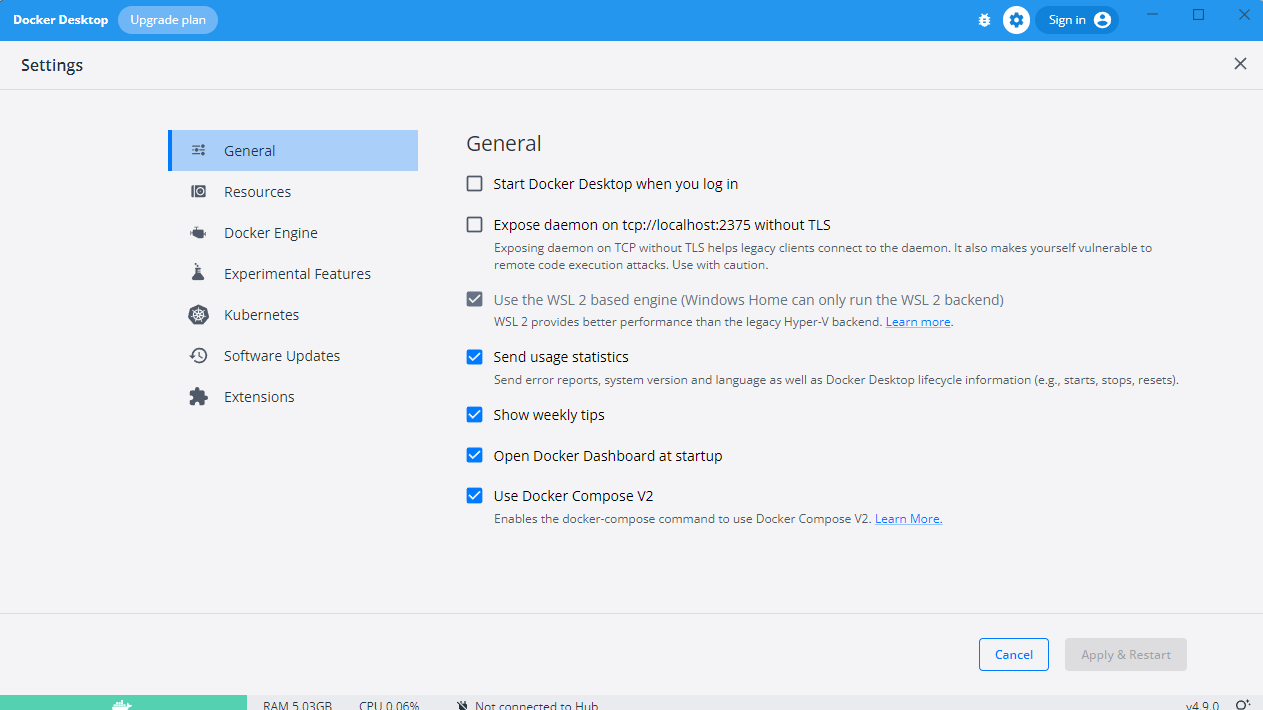Open the troubleshoot bug icon in title bar
Screen dimensions: 1263x710
tap(984, 19)
